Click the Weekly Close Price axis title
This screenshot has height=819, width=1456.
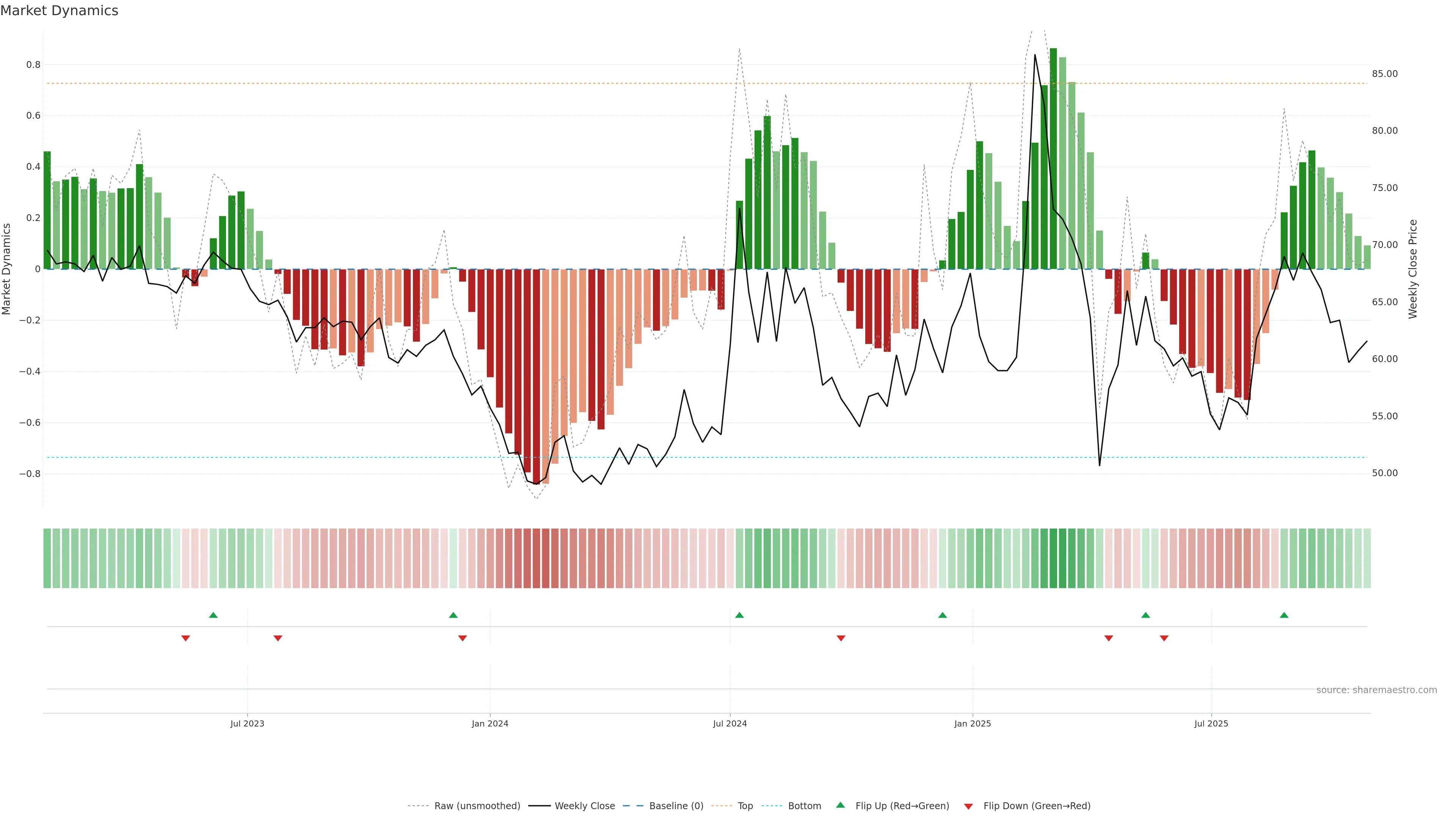coord(1412,269)
